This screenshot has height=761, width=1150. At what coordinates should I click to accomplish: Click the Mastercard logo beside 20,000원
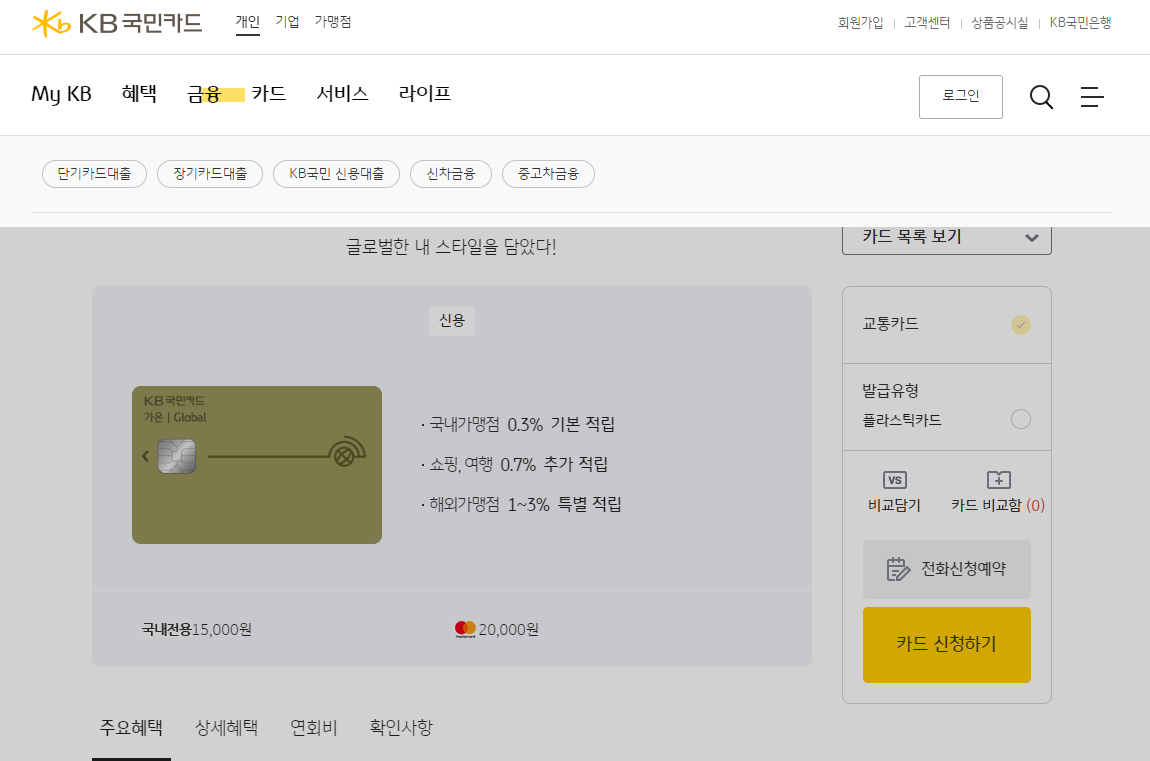465,629
